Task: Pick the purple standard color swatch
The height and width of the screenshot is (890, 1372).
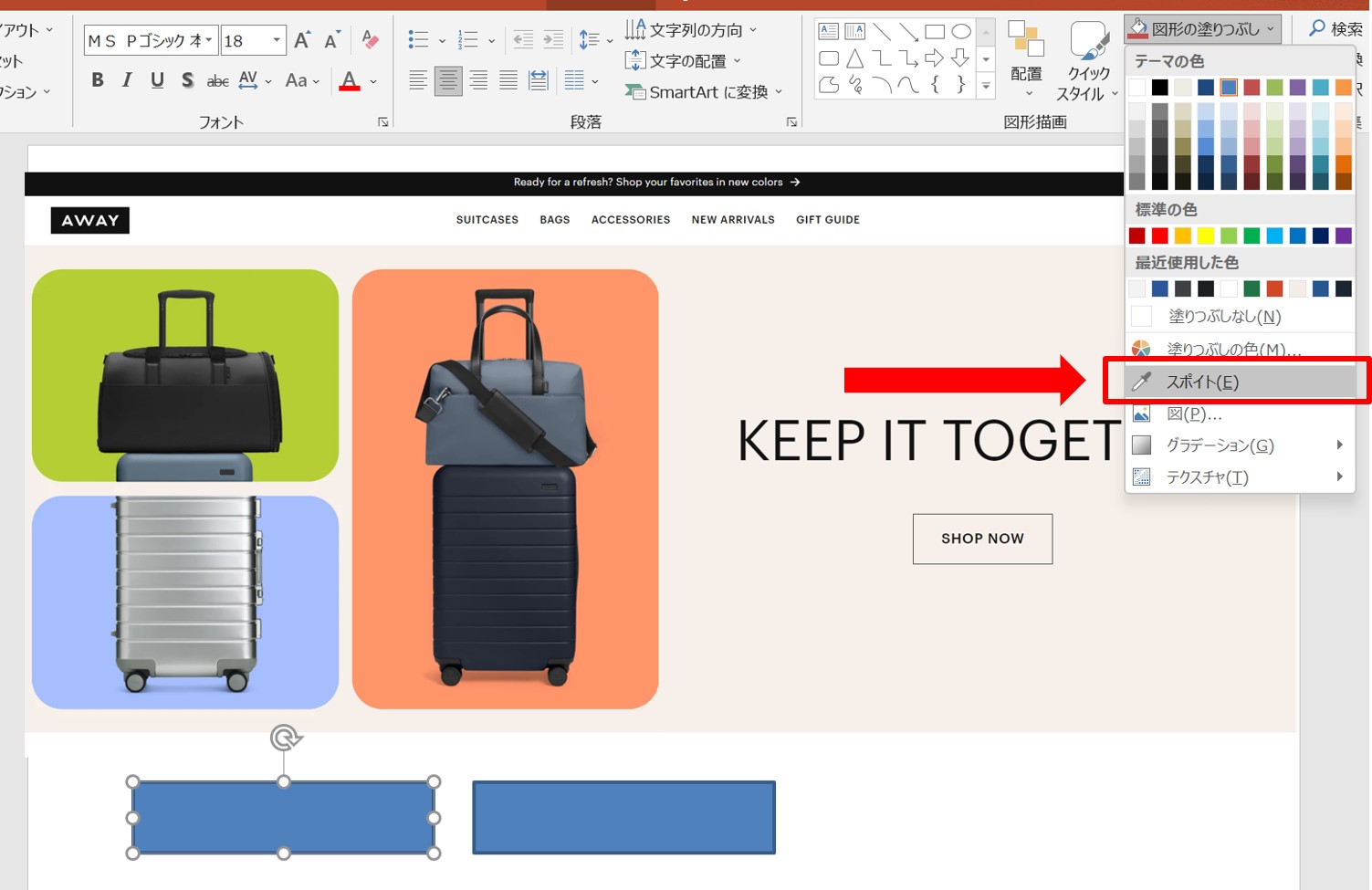Action: [x=1344, y=236]
